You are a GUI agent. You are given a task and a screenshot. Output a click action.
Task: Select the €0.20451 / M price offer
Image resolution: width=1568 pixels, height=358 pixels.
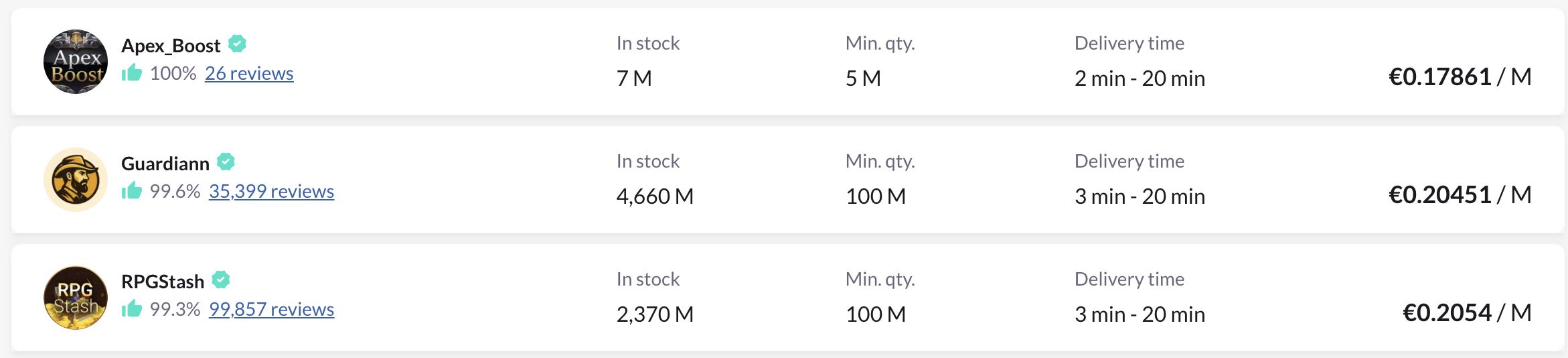click(1460, 195)
